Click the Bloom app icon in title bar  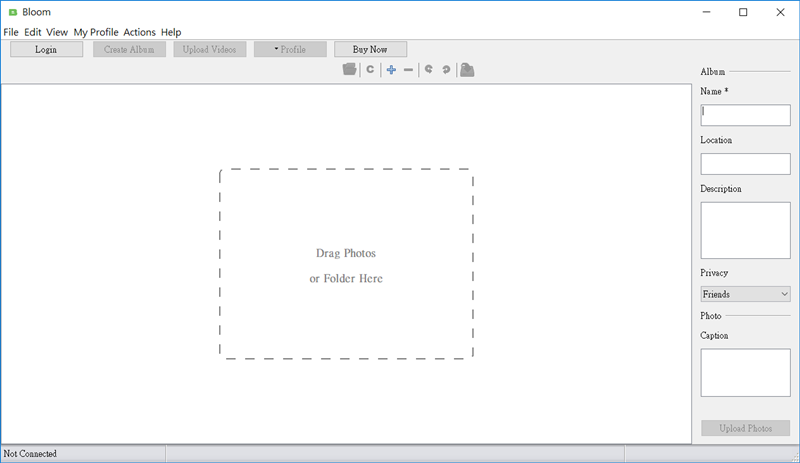(x=11, y=12)
